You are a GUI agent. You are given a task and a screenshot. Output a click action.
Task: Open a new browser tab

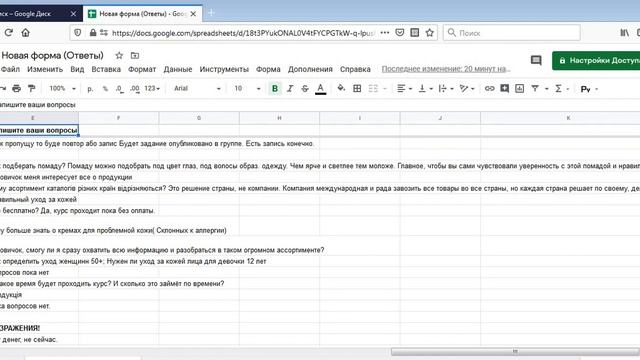pyautogui.click(x=211, y=13)
